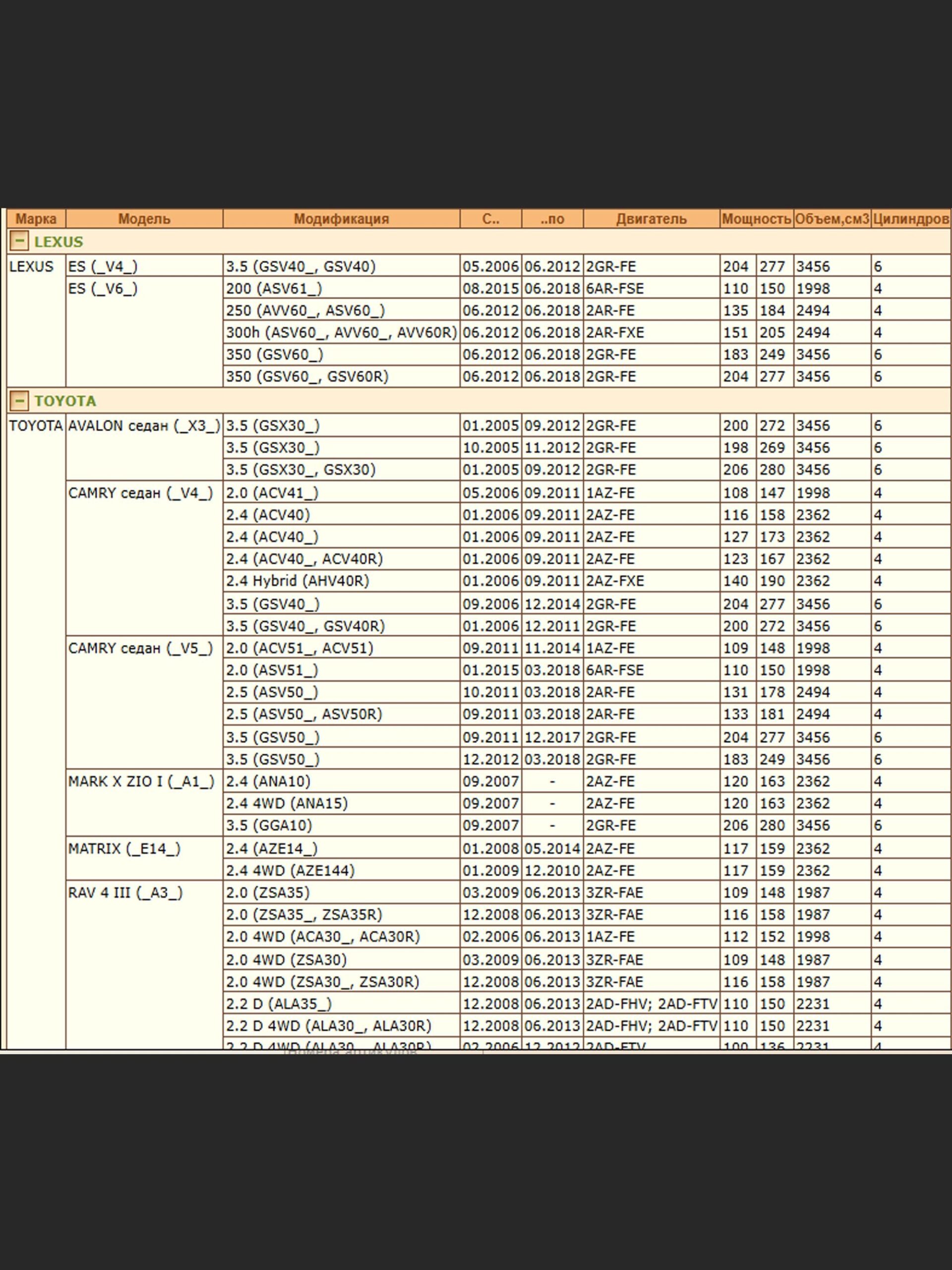Click the Двигатель column header
Image resolution: width=952 pixels, height=1270 pixels.
coord(652,219)
